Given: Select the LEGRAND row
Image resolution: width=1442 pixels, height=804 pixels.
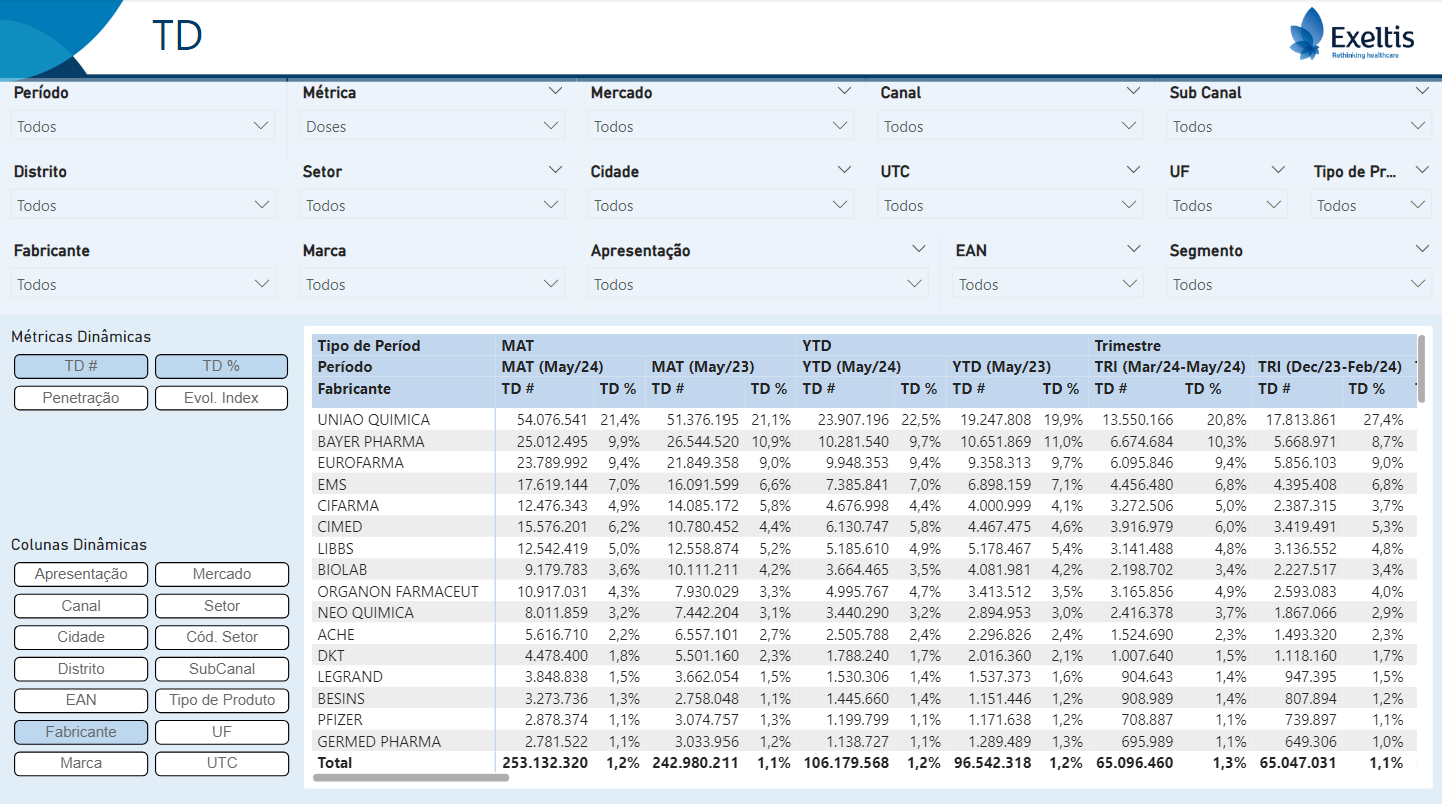Looking at the screenshot, I should (x=865, y=676).
